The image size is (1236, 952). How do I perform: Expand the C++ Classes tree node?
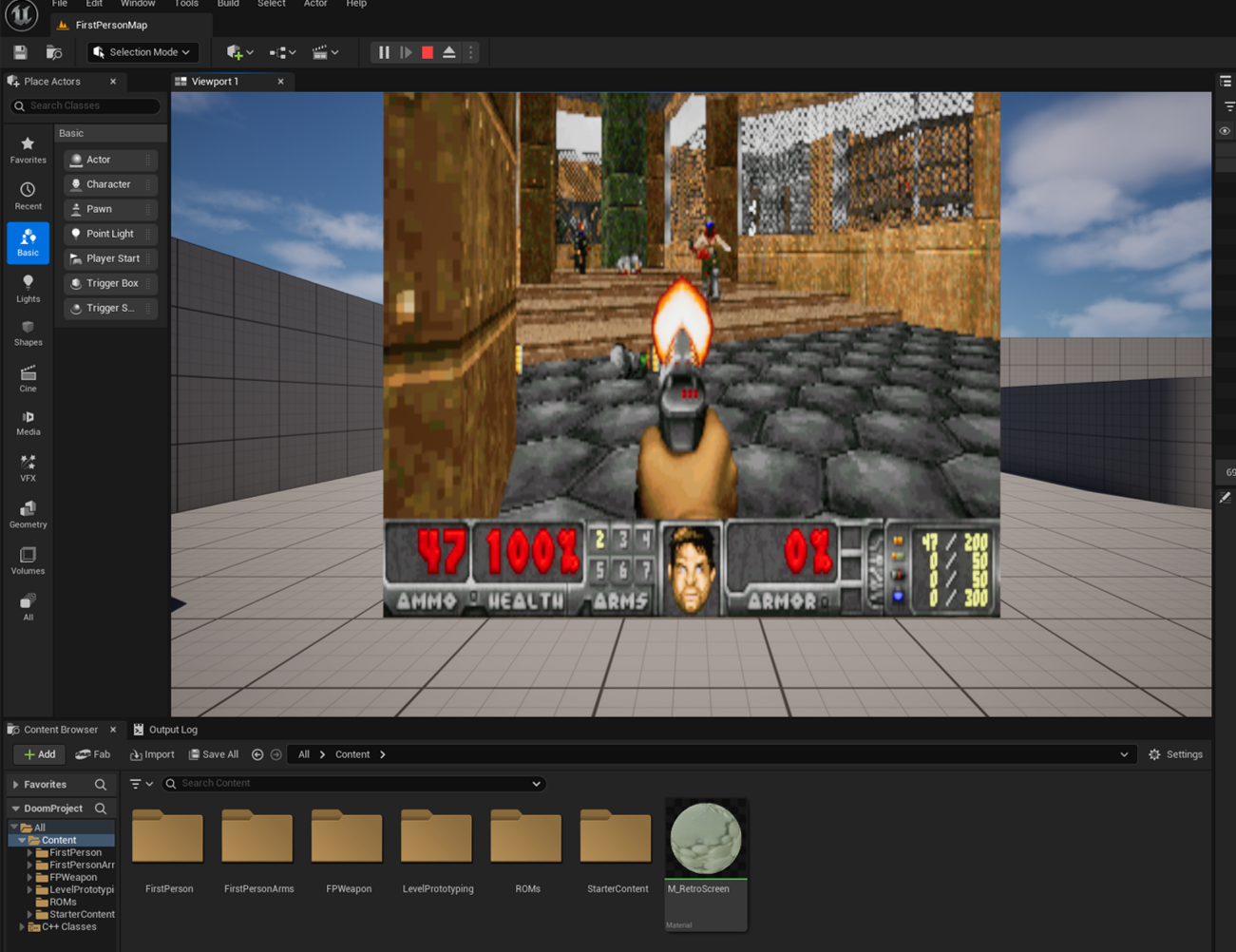(x=22, y=927)
